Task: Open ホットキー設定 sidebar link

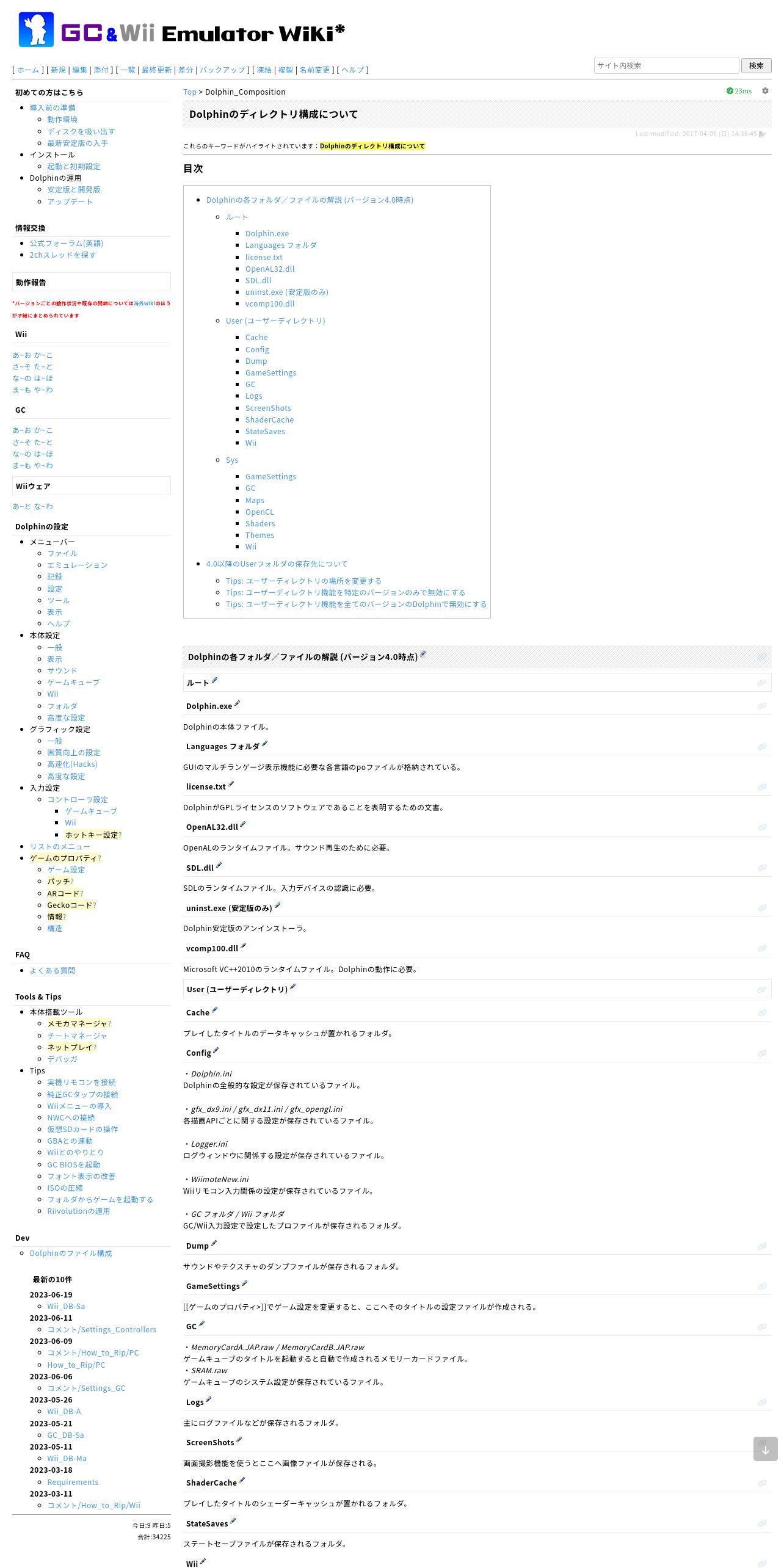Action: coord(93,835)
